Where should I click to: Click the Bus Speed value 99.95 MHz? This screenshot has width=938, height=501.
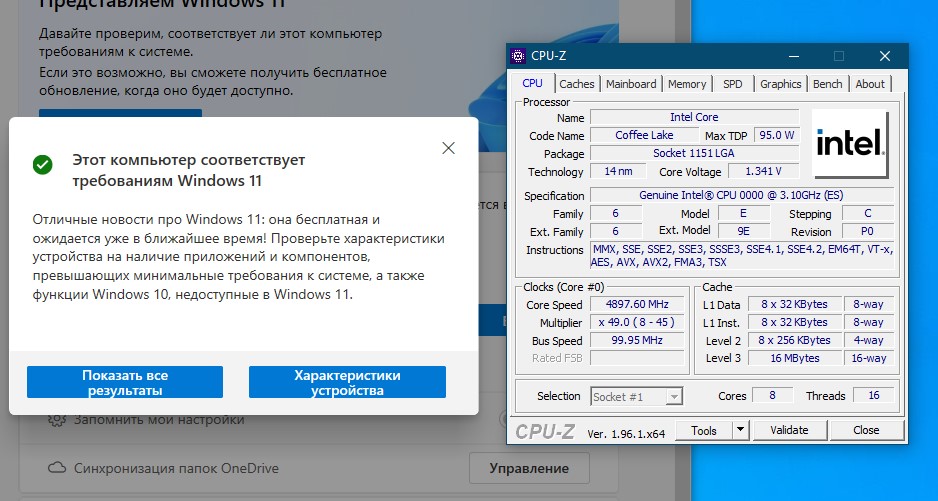tap(638, 340)
